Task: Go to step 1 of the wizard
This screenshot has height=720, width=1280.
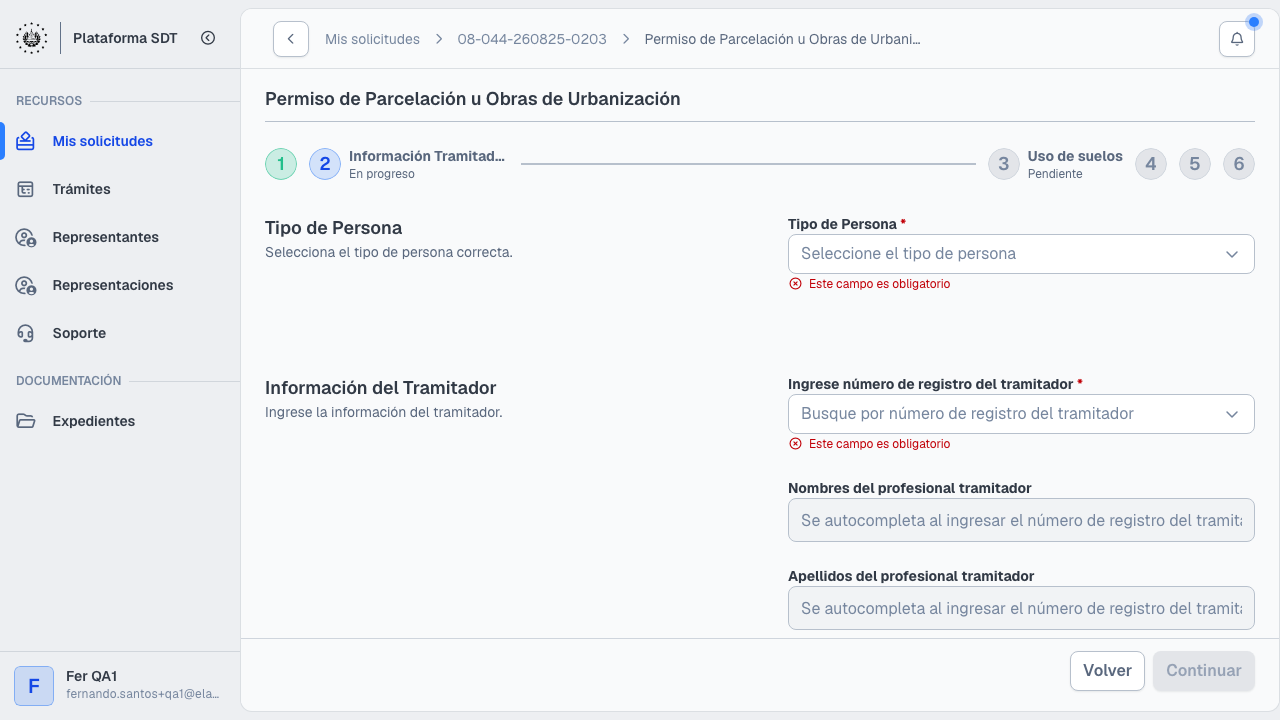Action: tap(281, 164)
